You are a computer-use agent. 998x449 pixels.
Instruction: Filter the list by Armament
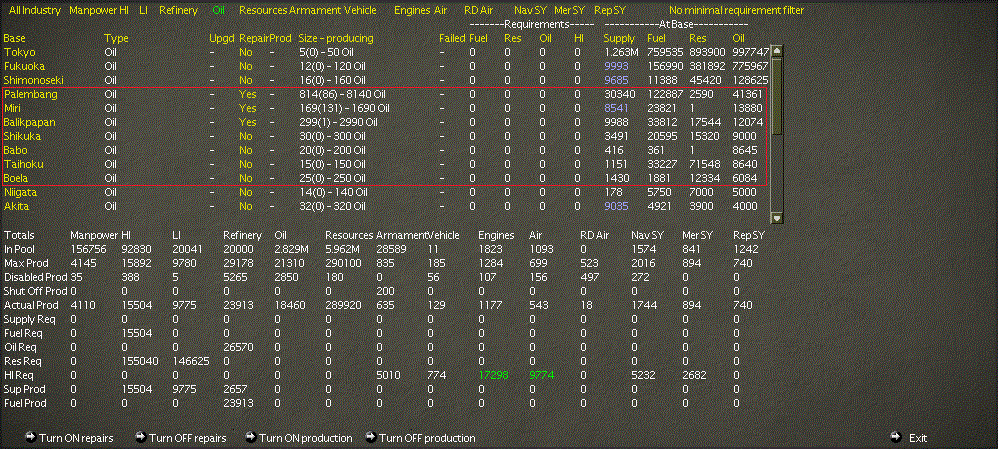pos(315,11)
